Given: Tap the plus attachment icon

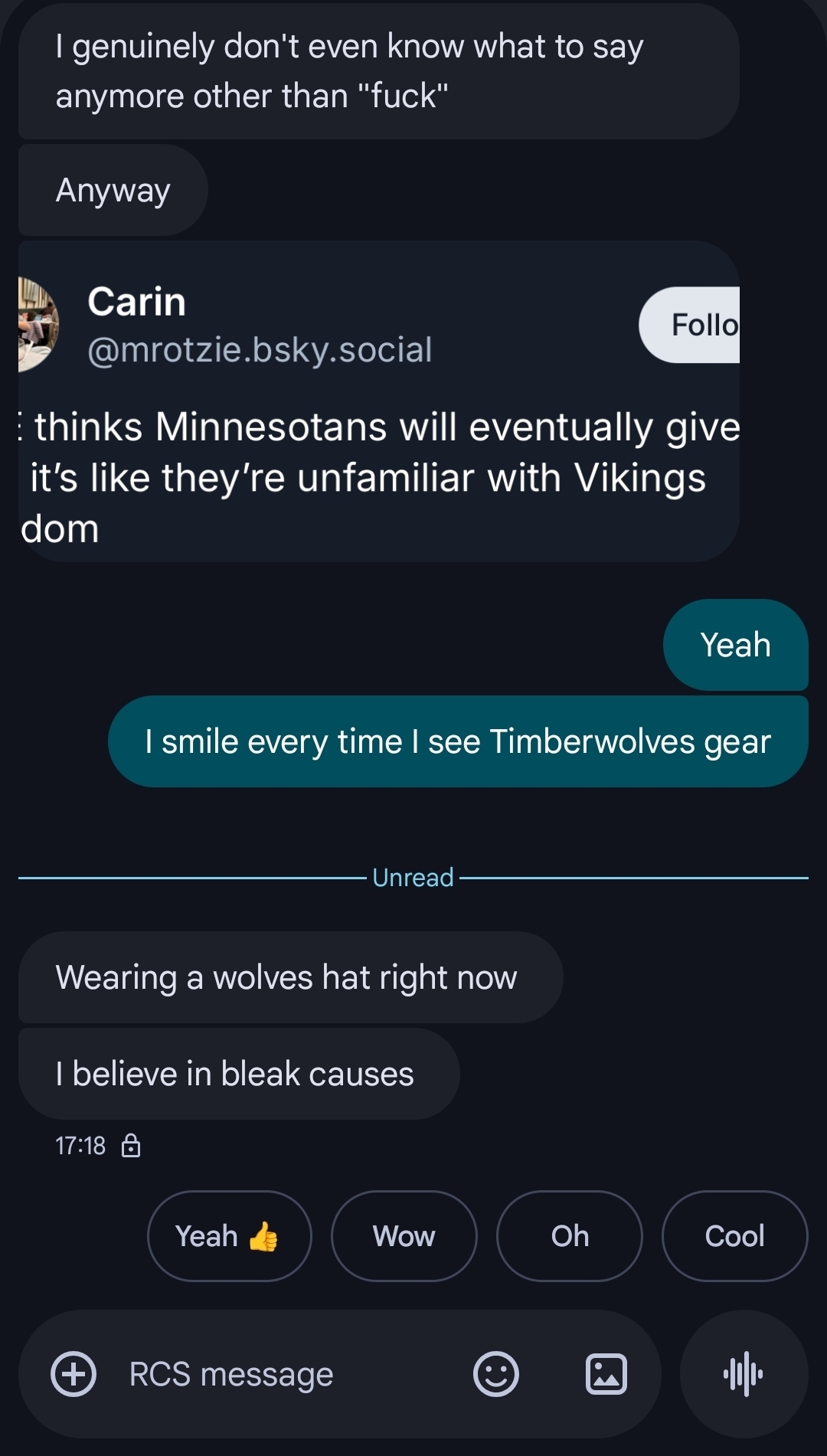Looking at the screenshot, I should (x=74, y=1374).
